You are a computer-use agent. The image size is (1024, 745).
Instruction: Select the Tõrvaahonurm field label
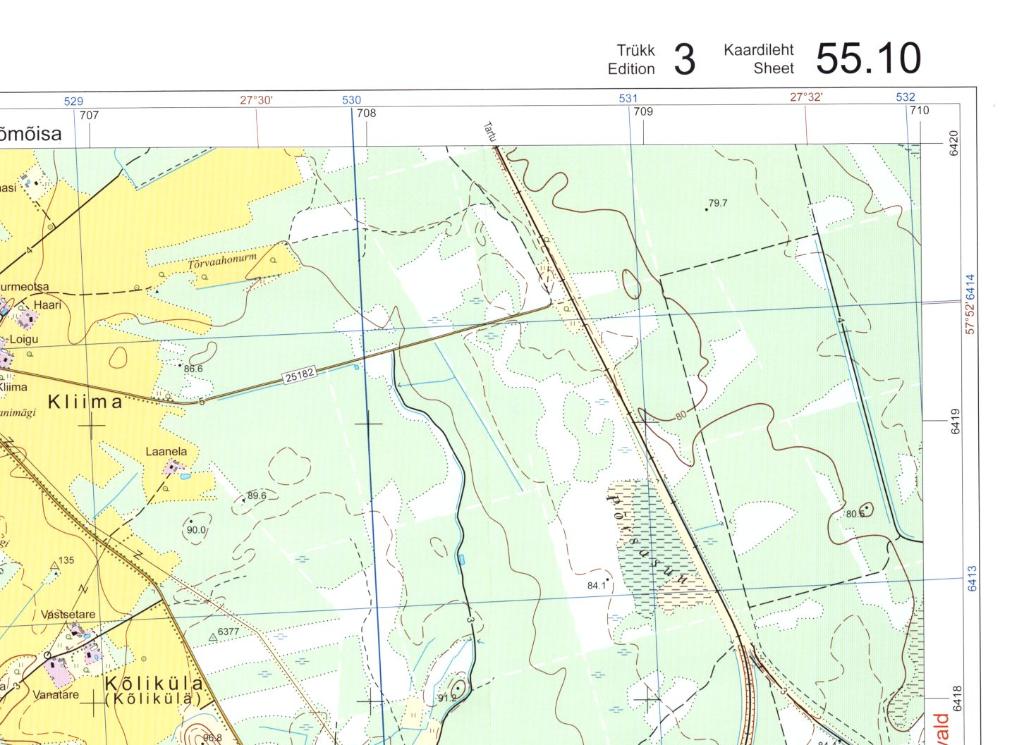[x=222, y=262]
